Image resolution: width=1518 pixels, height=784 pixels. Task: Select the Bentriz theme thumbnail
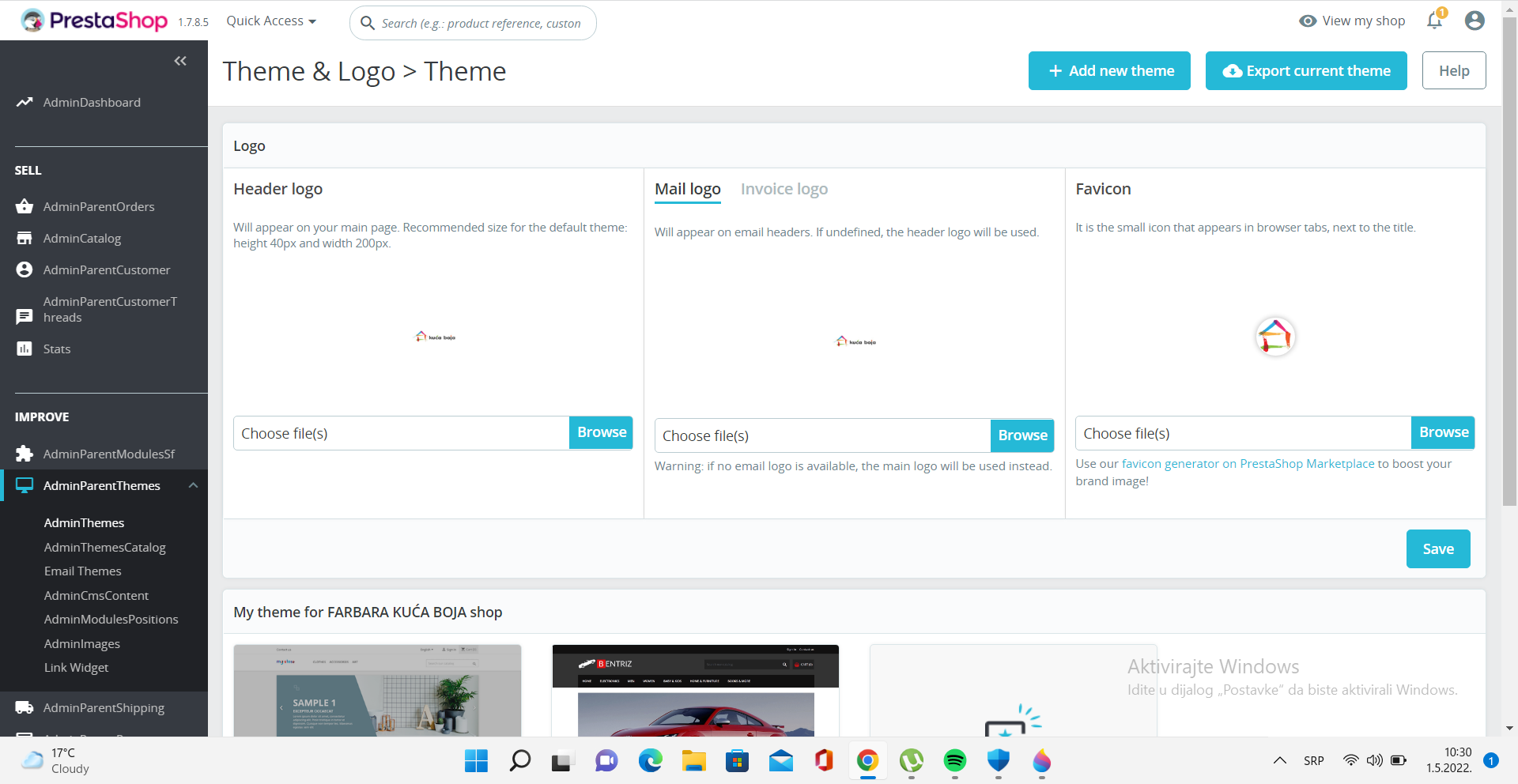click(x=695, y=691)
